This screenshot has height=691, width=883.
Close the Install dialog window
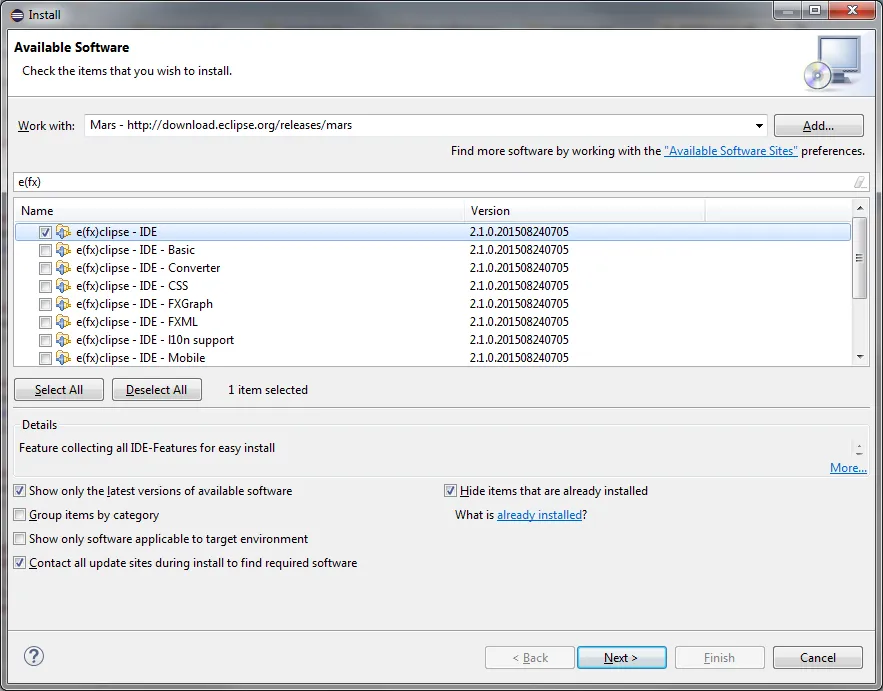coord(852,10)
